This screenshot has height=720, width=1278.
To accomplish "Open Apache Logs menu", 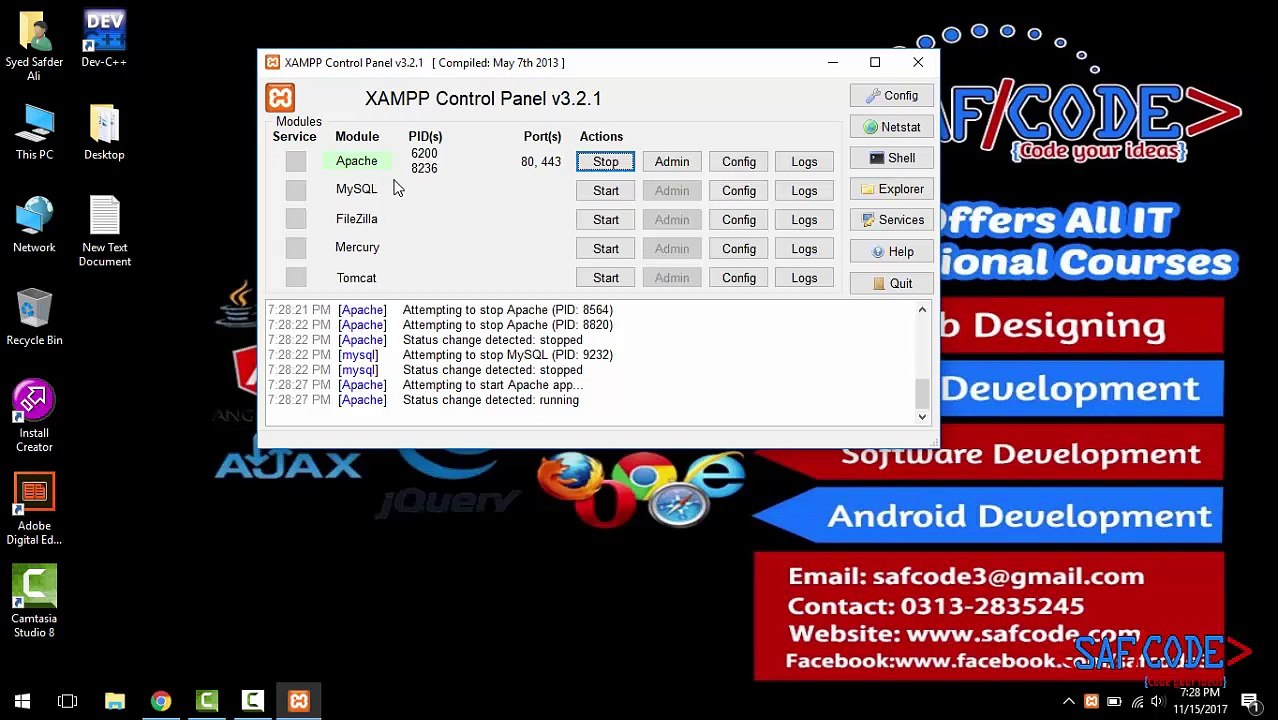I will pyautogui.click(x=804, y=162).
